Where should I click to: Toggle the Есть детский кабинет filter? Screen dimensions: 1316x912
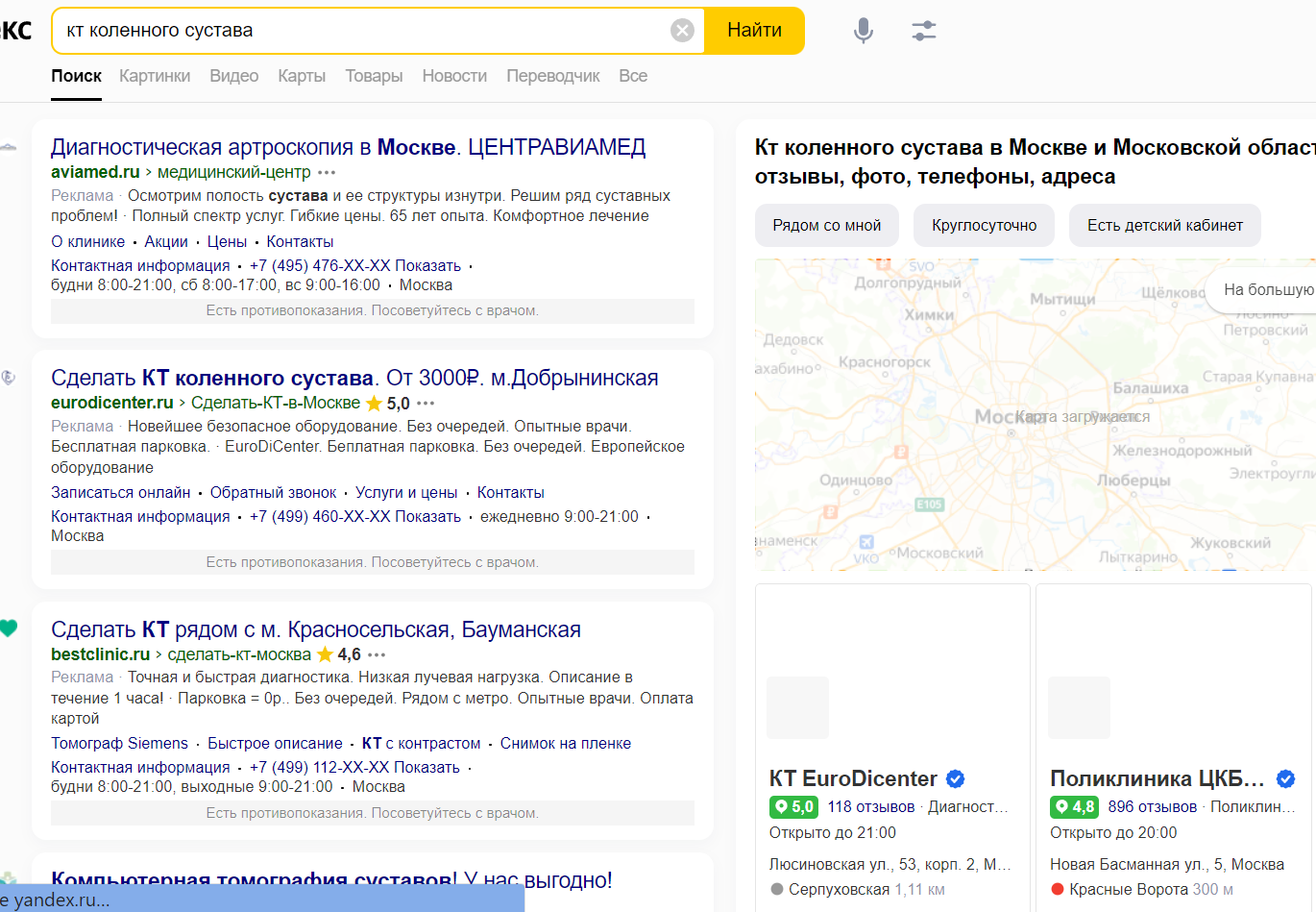(x=1165, y=225)
